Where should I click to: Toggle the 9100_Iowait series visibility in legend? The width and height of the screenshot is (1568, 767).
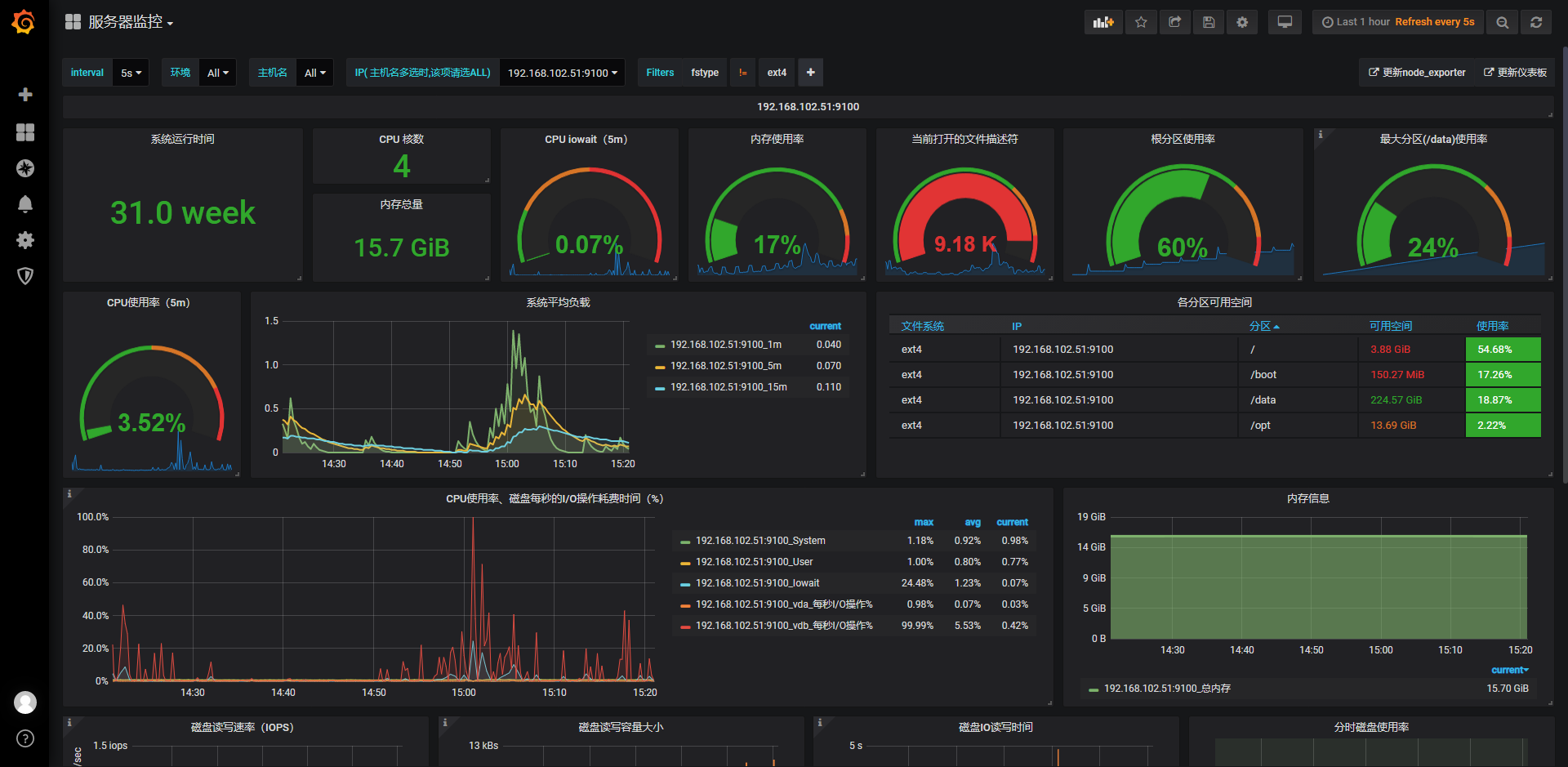tap(757, 583)
